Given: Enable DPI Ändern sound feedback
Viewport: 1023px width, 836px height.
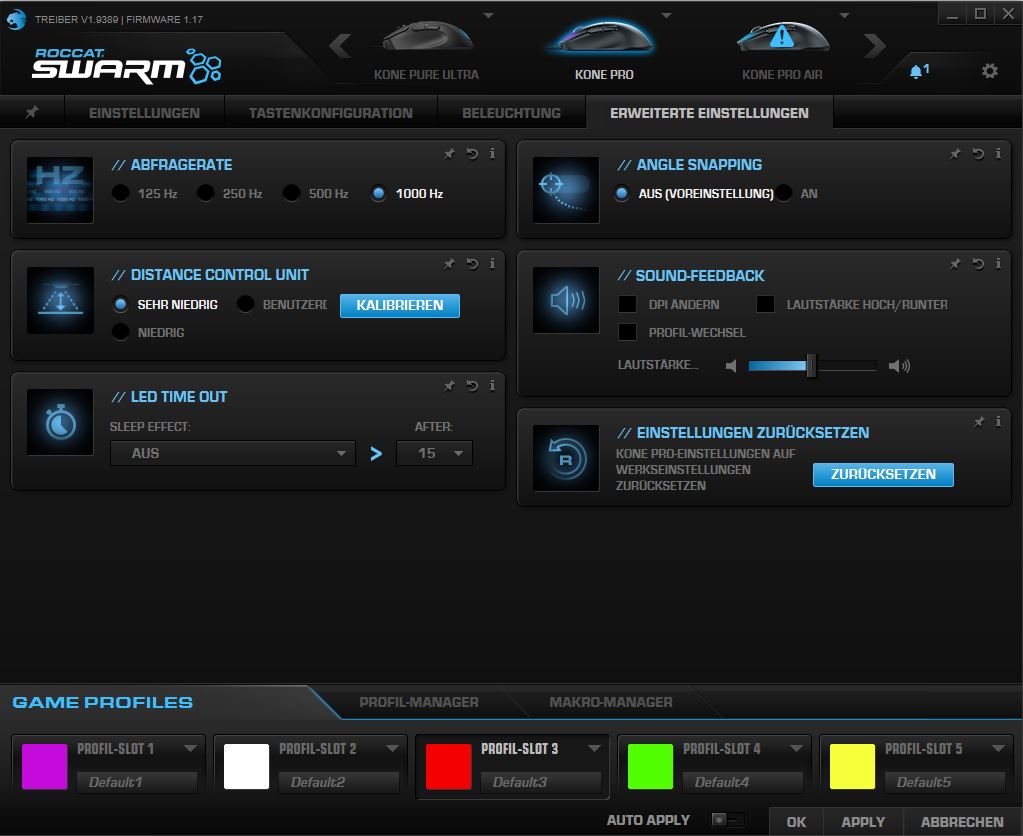Looking at the screenshot, I should 627,304.
